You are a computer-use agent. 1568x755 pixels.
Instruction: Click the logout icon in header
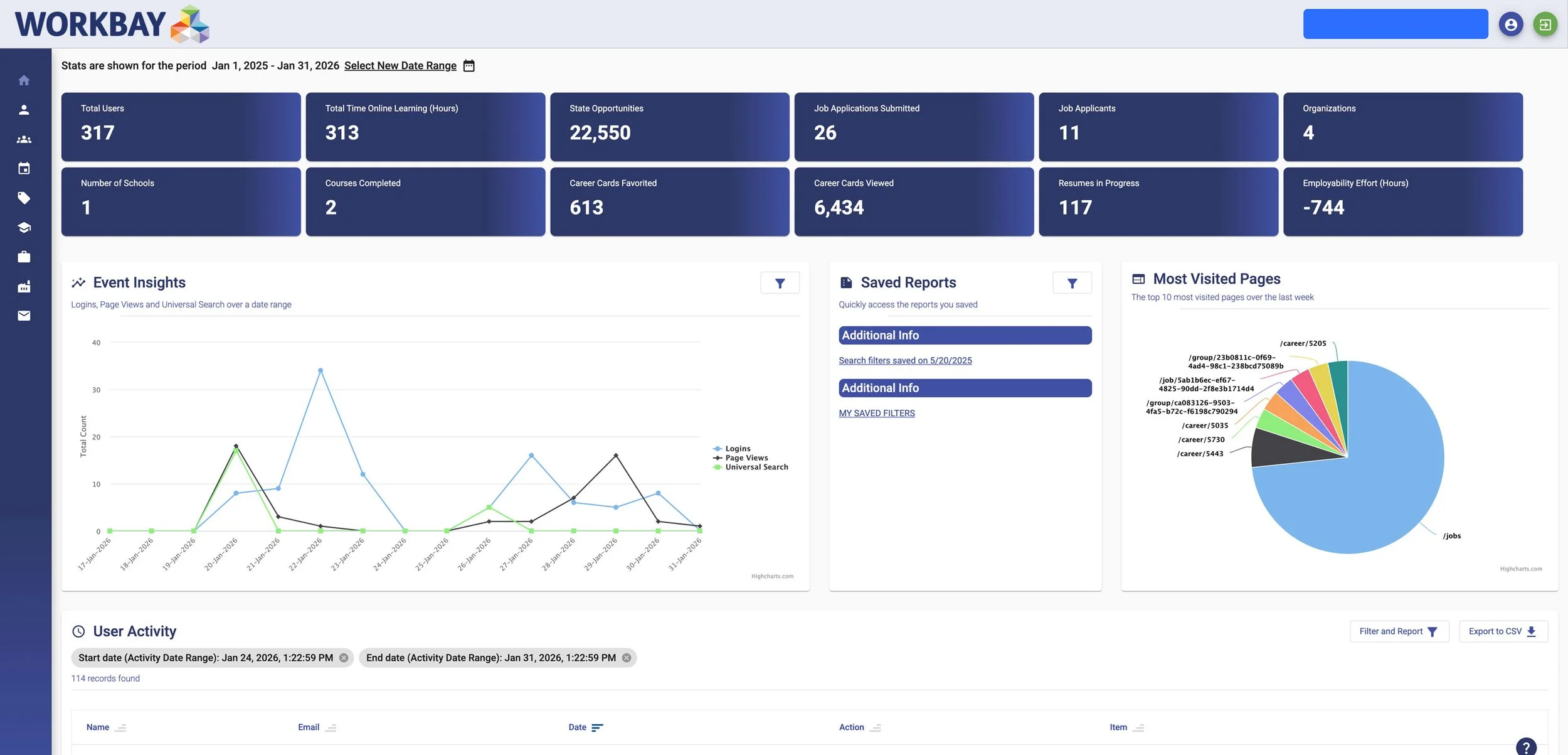click(x=1545, y=24)
